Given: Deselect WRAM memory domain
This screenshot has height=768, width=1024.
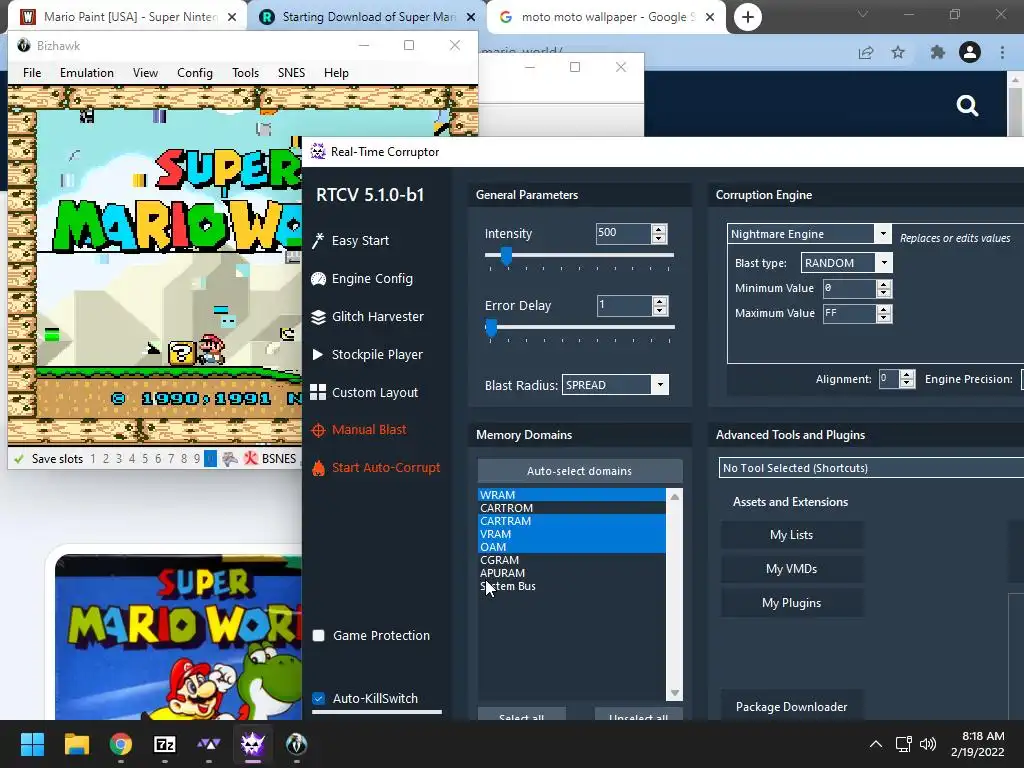Looking at the screenshot, I should tap(571, 495).
